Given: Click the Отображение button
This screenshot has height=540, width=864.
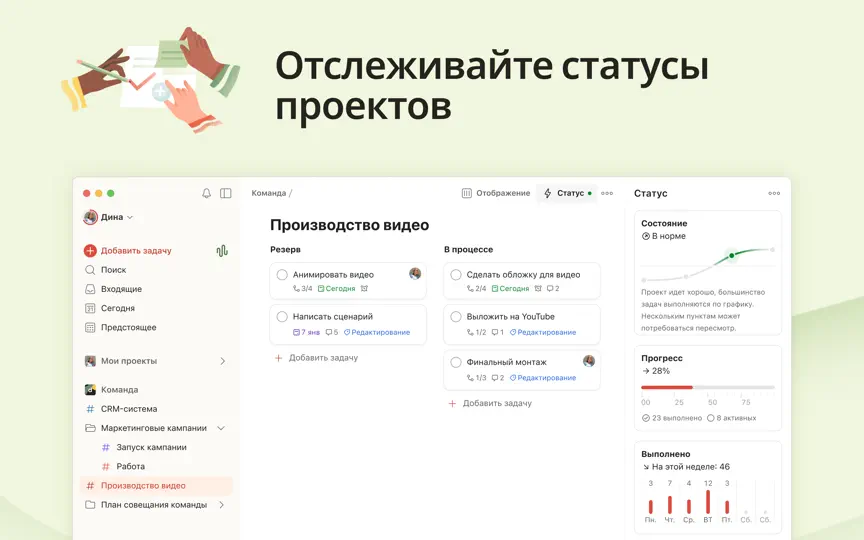Looking at the screenshot, I should (496, 193).
